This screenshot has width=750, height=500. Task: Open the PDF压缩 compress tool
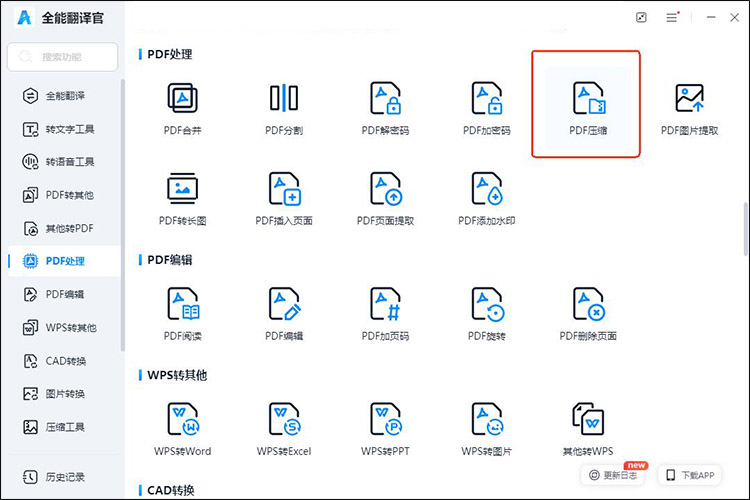tap(588, 109)
